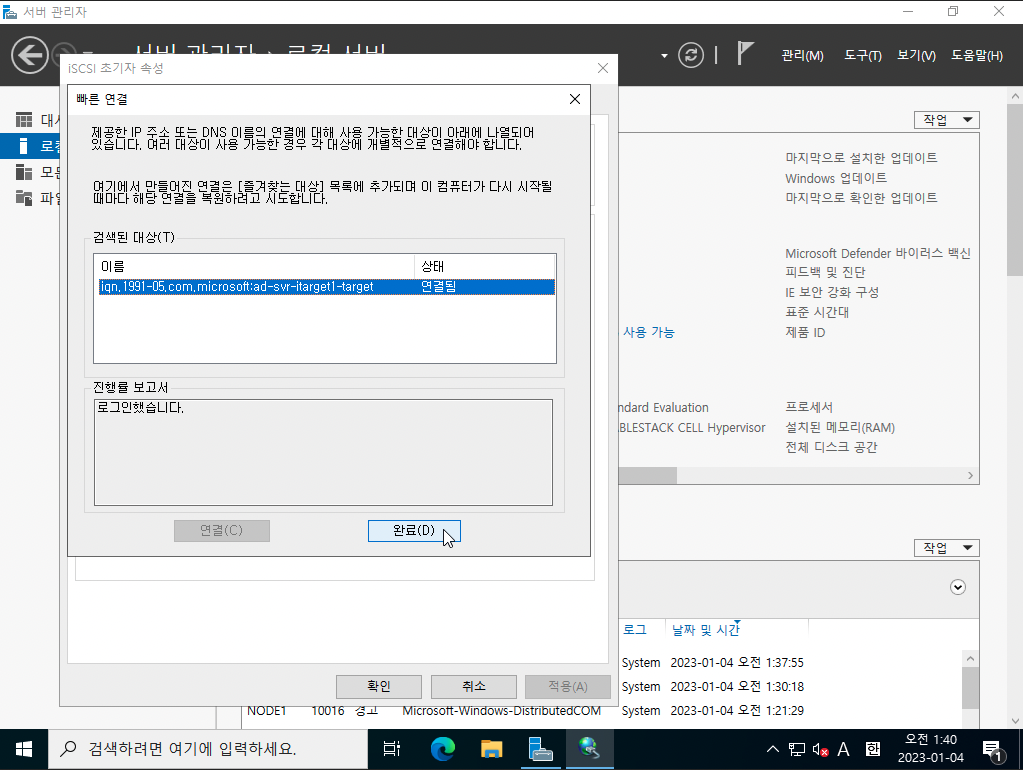Open the 보기(V) menu

[x=916, y=55]
